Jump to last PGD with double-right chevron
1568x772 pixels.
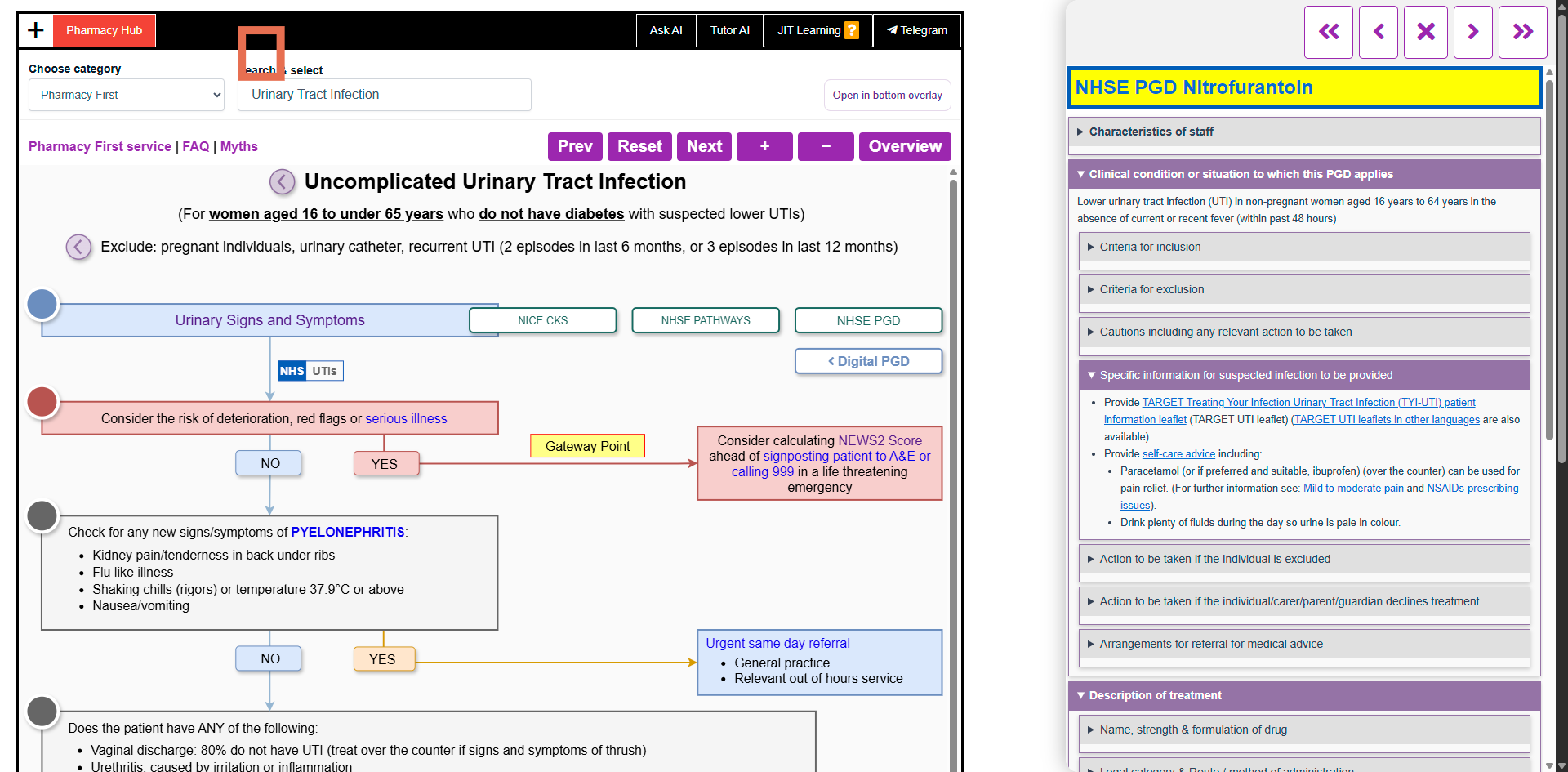click(x=1522, y=32)
